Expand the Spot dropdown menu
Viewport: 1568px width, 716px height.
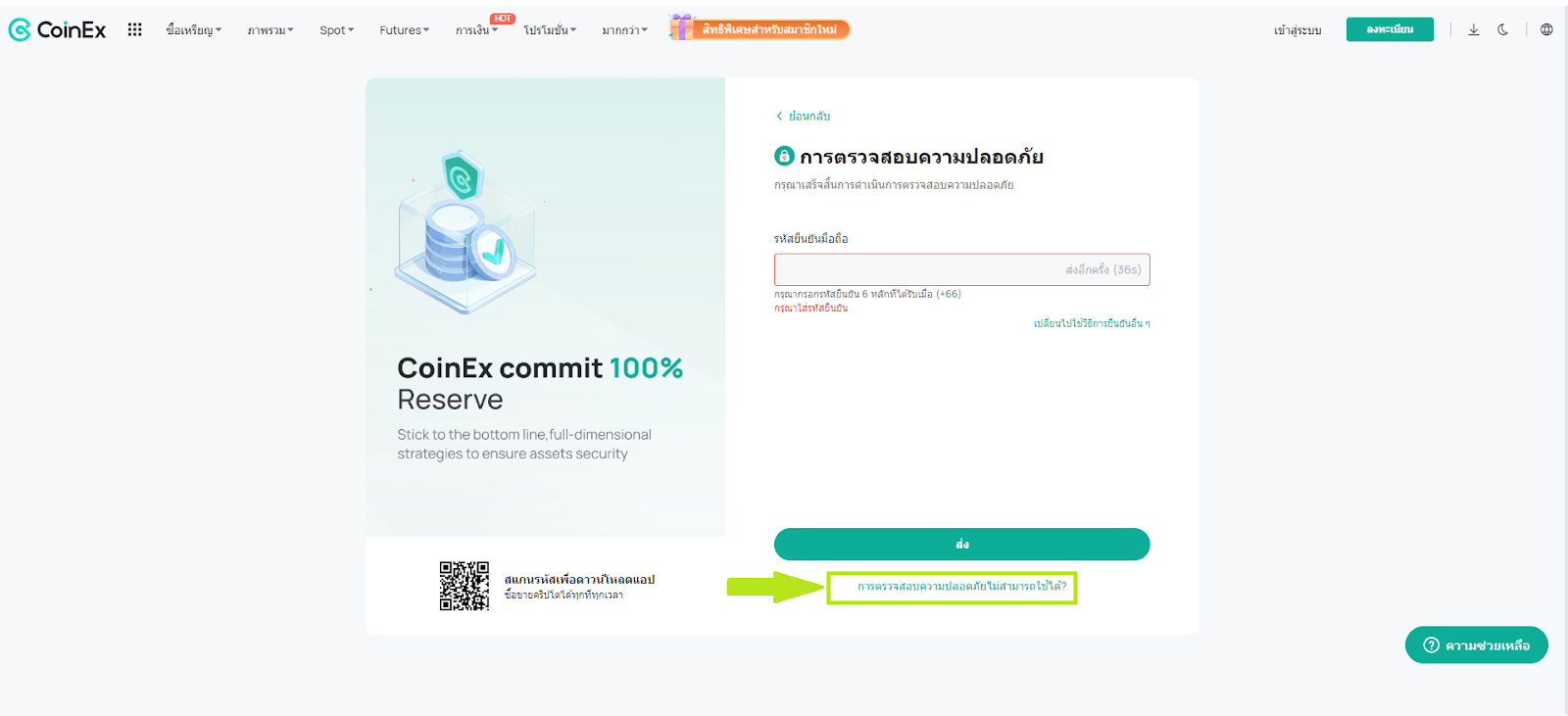click(337, 30)
